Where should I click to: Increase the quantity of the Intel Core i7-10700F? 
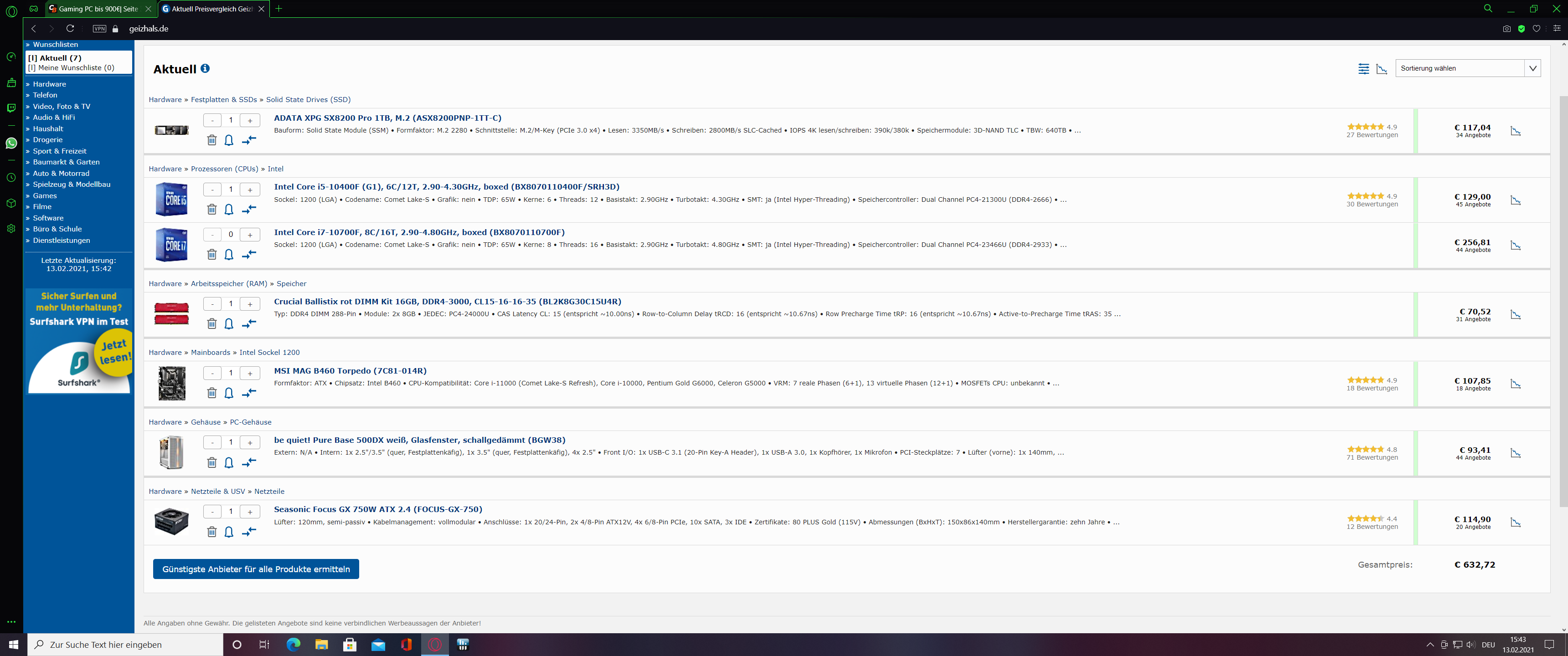(250, 235)
